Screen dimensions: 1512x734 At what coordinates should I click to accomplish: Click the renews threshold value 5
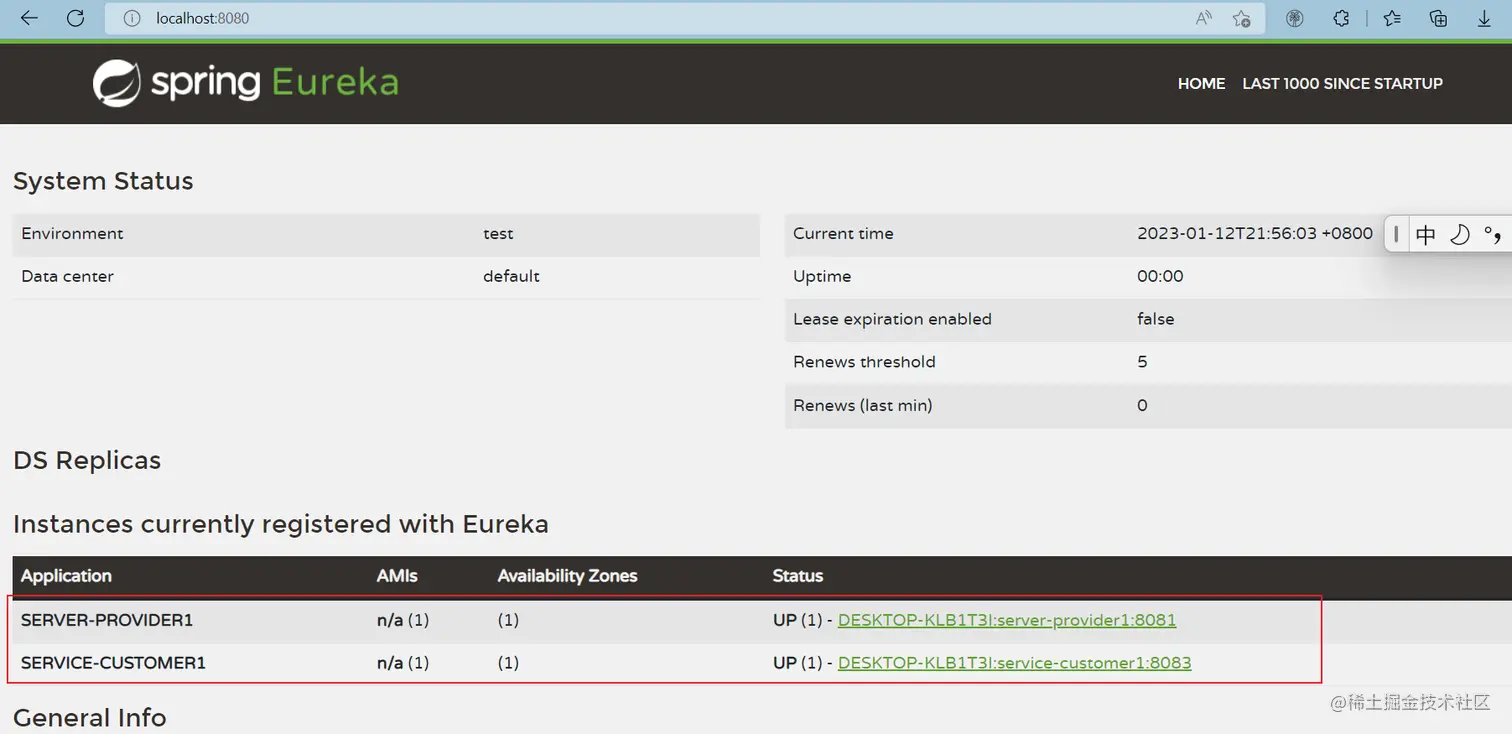point(1142,363)
